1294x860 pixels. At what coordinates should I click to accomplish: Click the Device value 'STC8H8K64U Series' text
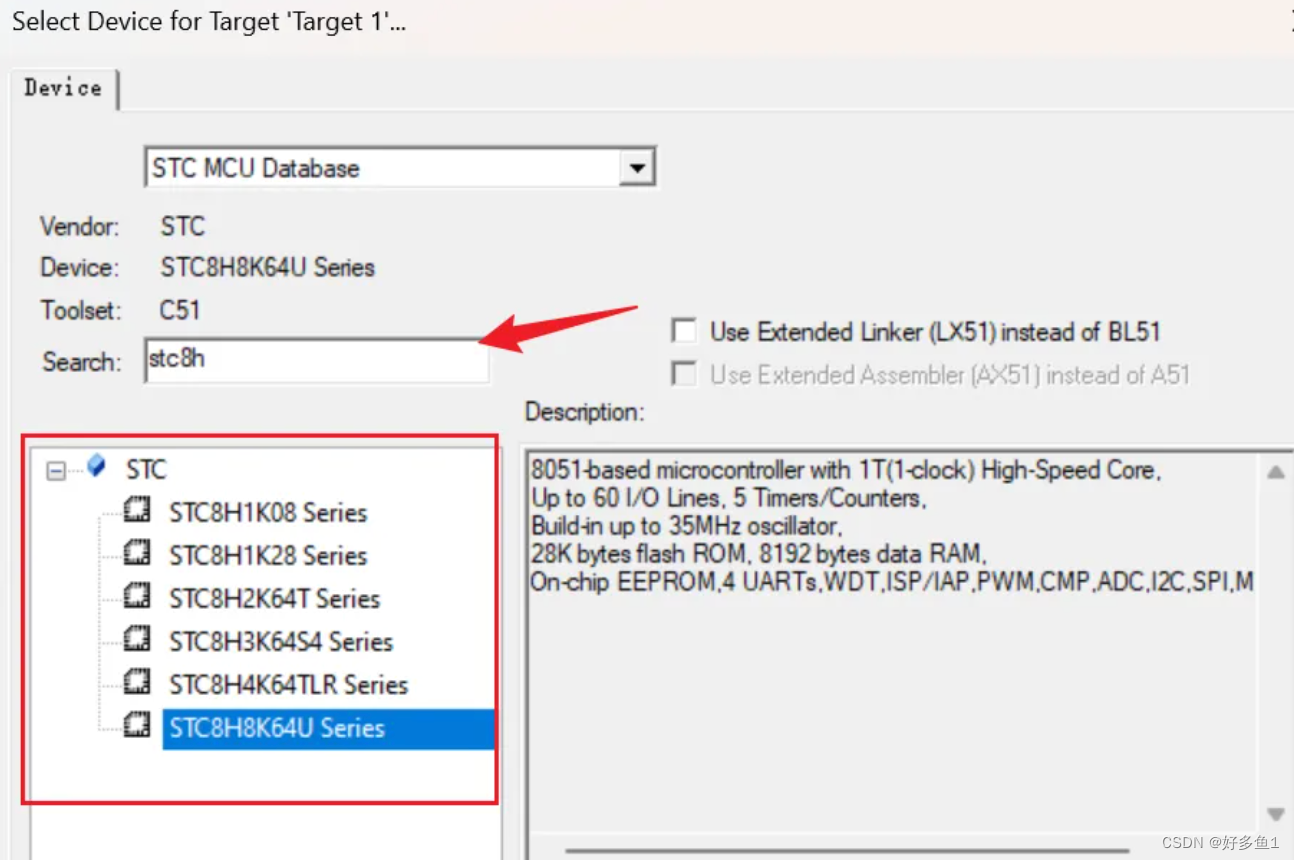pyautogui.click(x=267, y=268)
